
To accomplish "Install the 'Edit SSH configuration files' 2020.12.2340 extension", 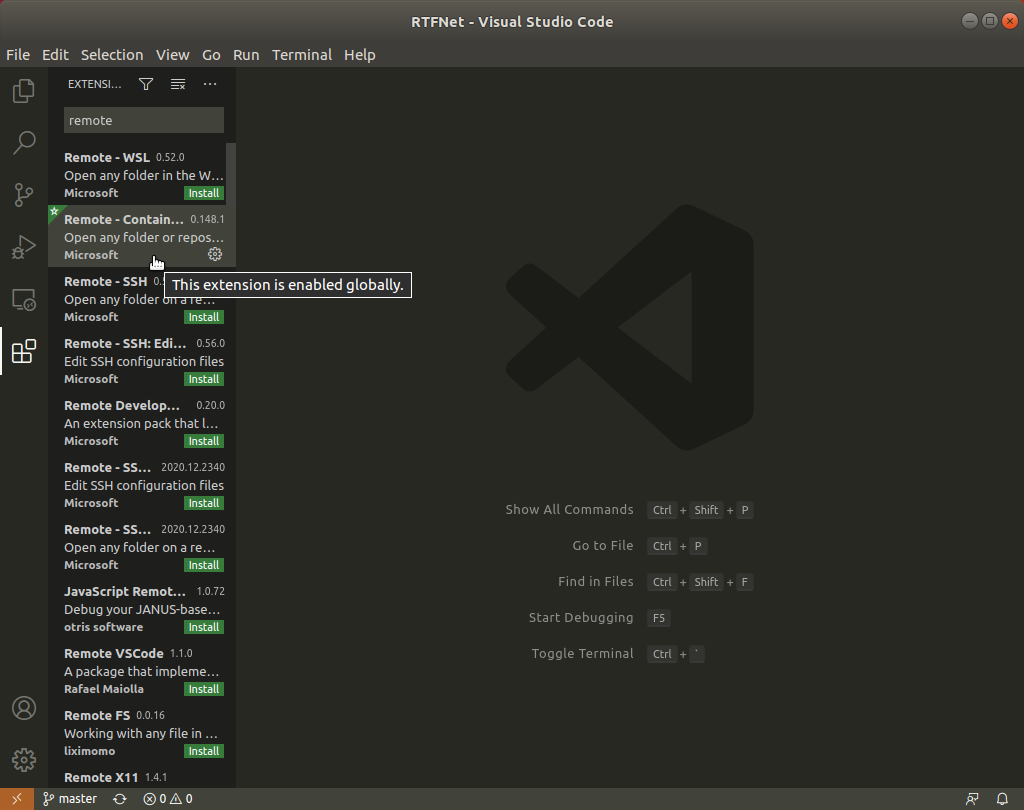I will 204,504.
